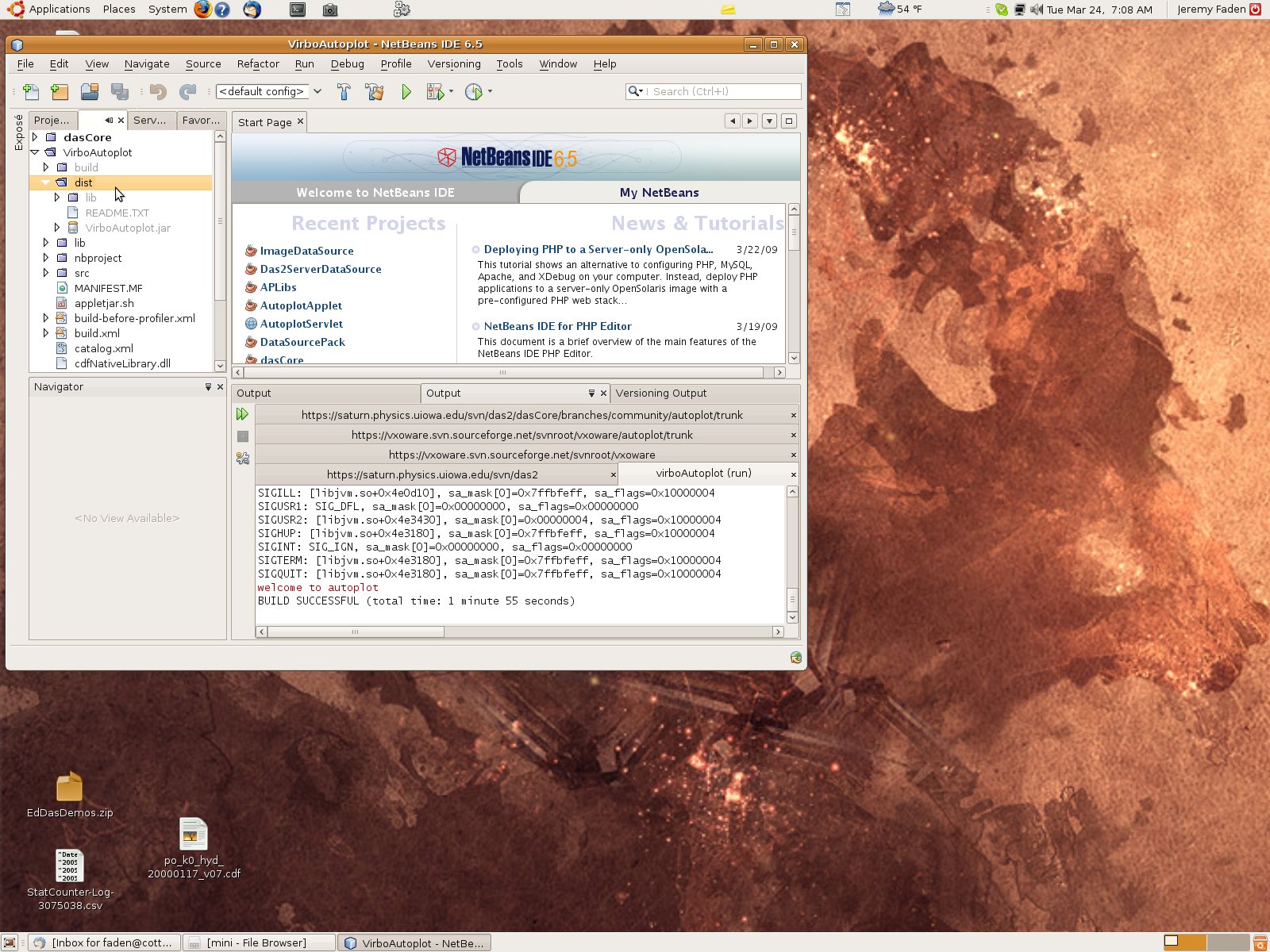1270x952 pixels.
Task: Re-run the build via double green arrows
Action: pyautogui.click(x=242, y=413)
